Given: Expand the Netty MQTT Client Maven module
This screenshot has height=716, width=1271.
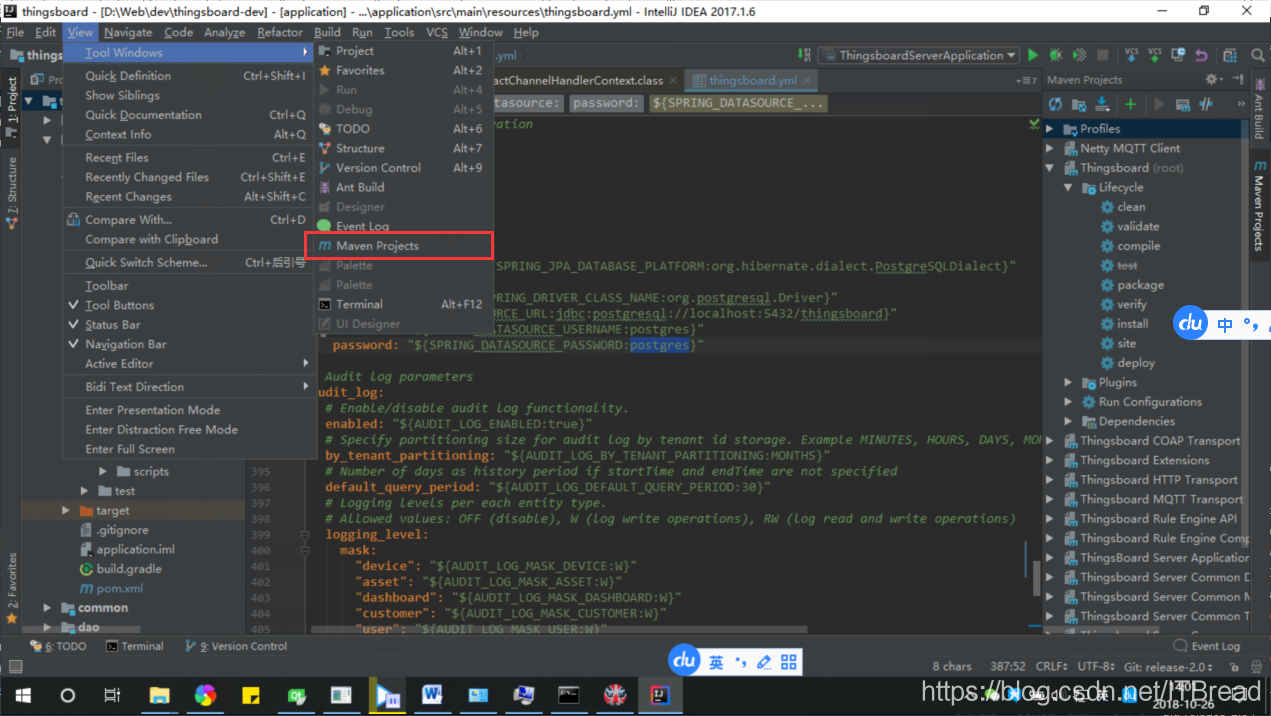Looking at the screenshot, I should (1050, 148).
